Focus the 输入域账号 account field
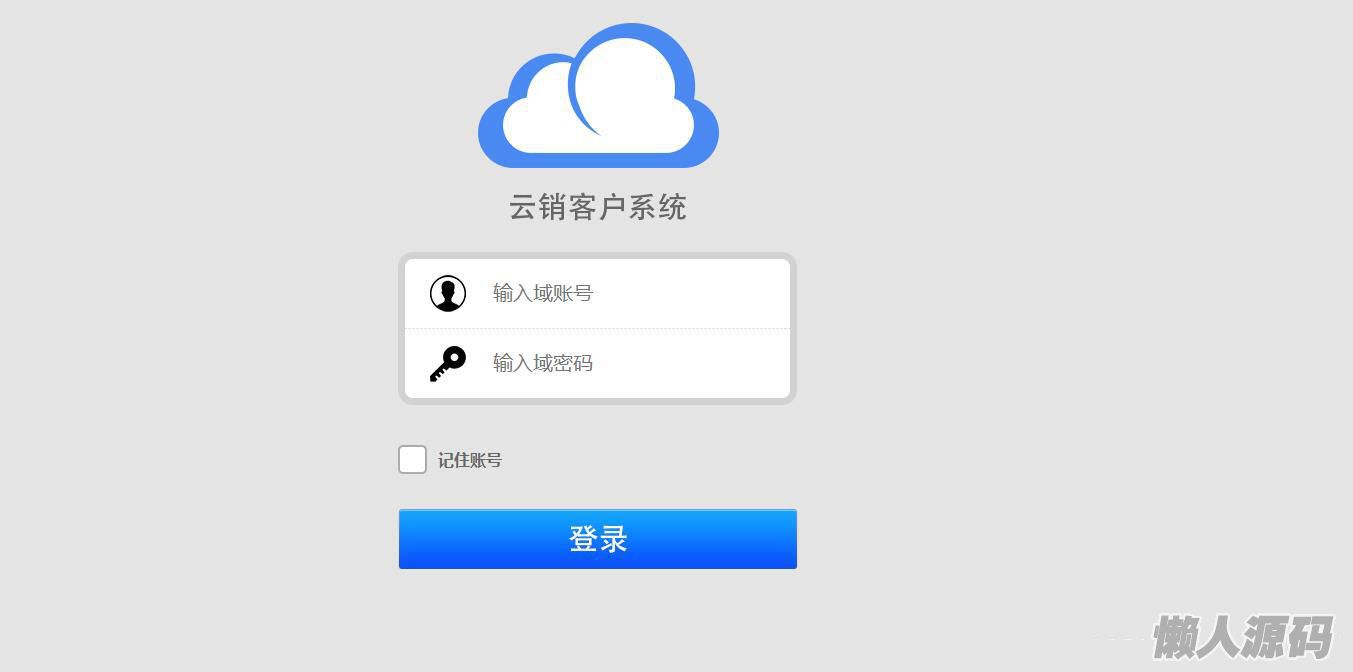This screenshot has width=1353, height=672. (597, 294)
